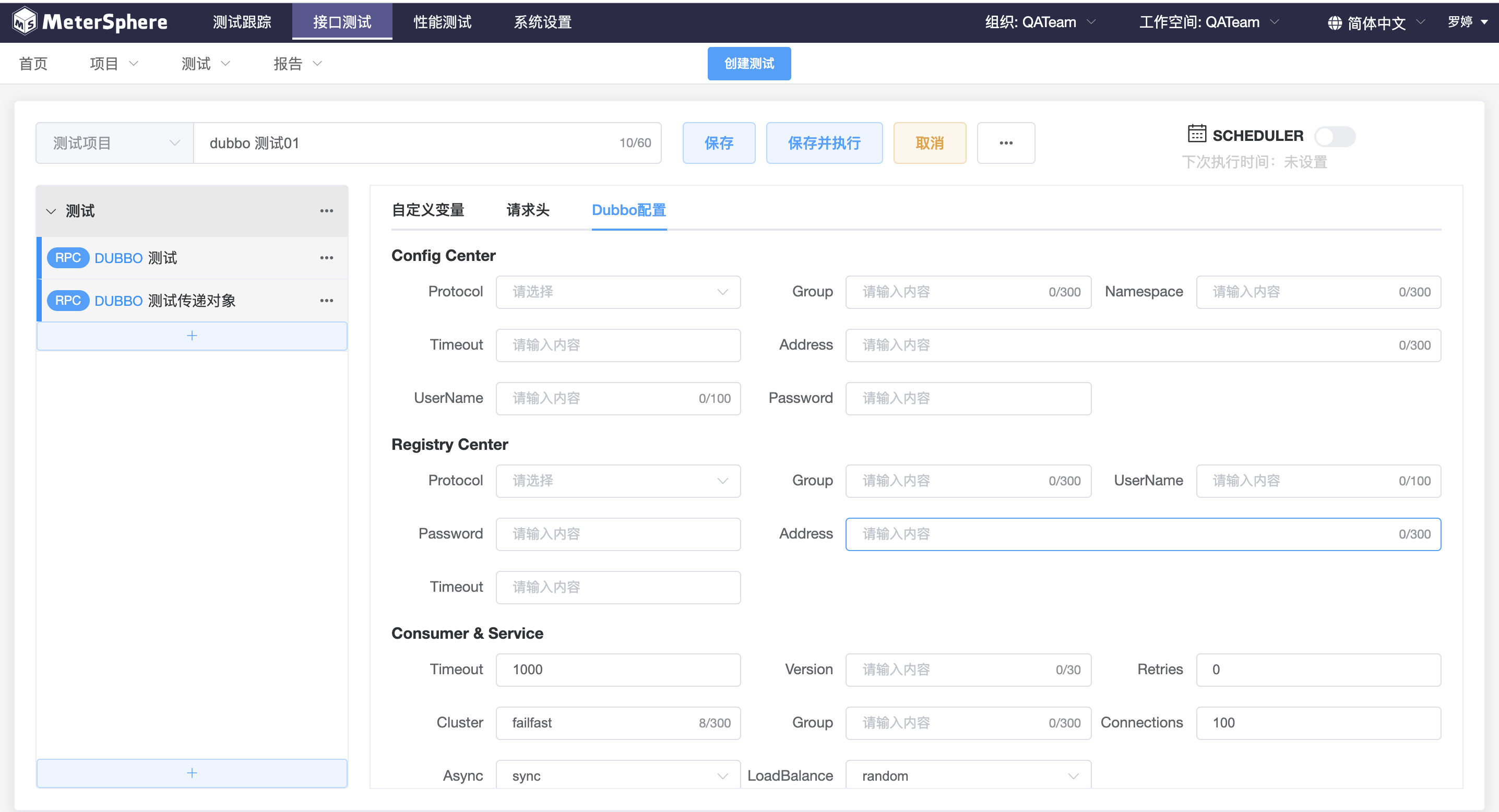Screen dimensions: 1499x812
Task: Focus Config Center Namespace input
Action: [x=1318, y=292]
